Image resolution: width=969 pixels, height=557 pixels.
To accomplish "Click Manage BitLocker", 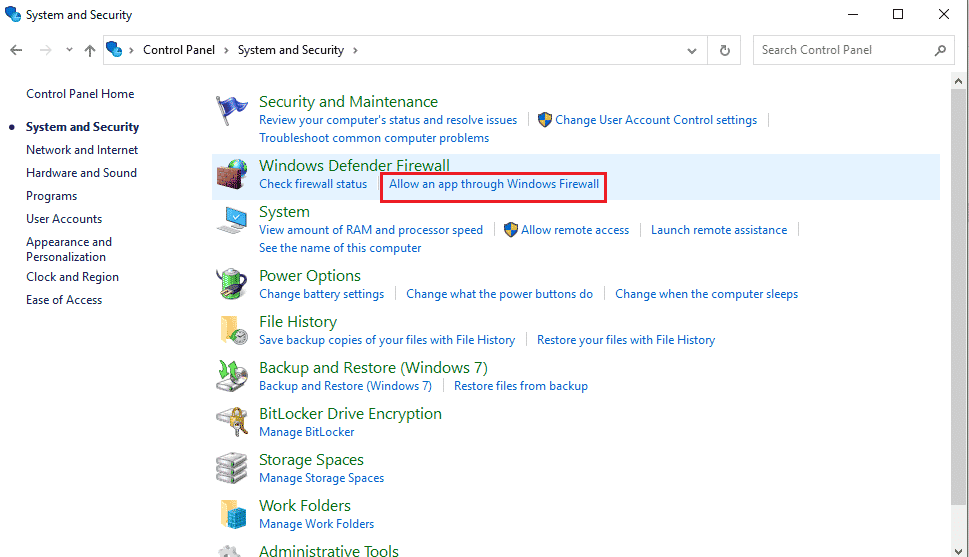I will [307, 432].
